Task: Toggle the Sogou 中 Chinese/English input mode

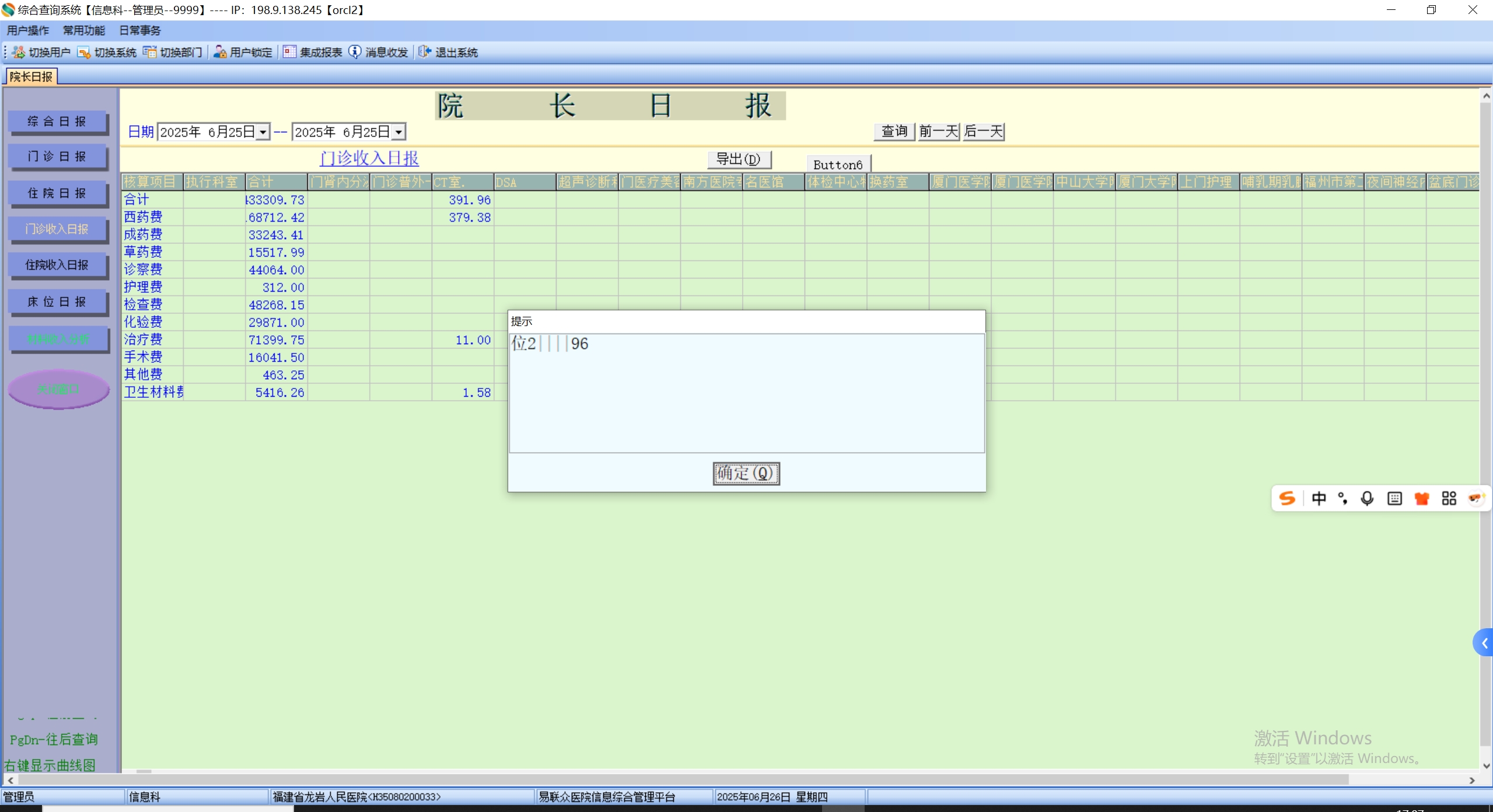Action: pyautogui.click(x=1319, y=499)
